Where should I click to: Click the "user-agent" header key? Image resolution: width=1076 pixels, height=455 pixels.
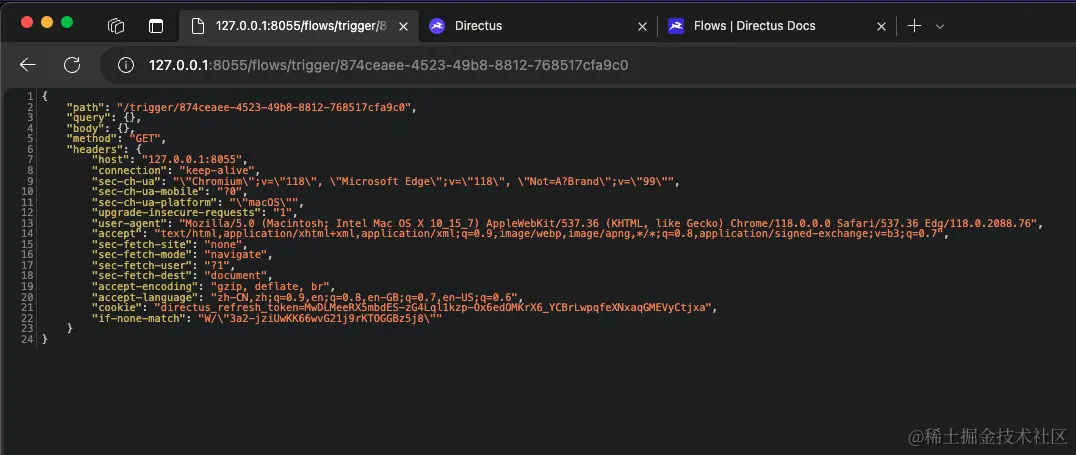pyautogui.click(x=130, y=224)
